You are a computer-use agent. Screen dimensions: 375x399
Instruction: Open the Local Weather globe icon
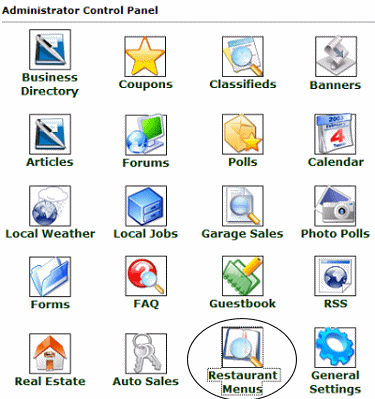pyautogui.click(x=50, y=206)
